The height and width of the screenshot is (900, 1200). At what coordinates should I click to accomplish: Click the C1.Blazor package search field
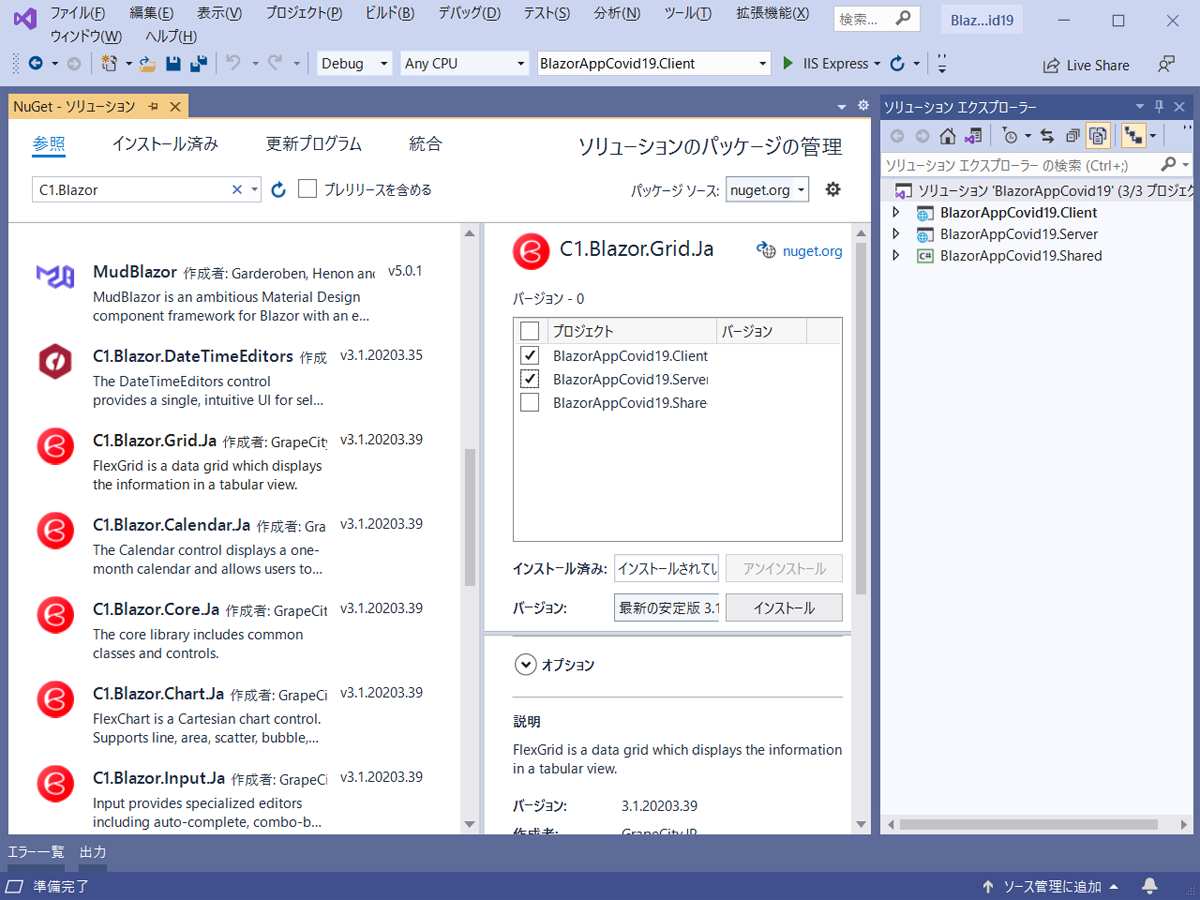pyautogui.click(x=134, y=189)
